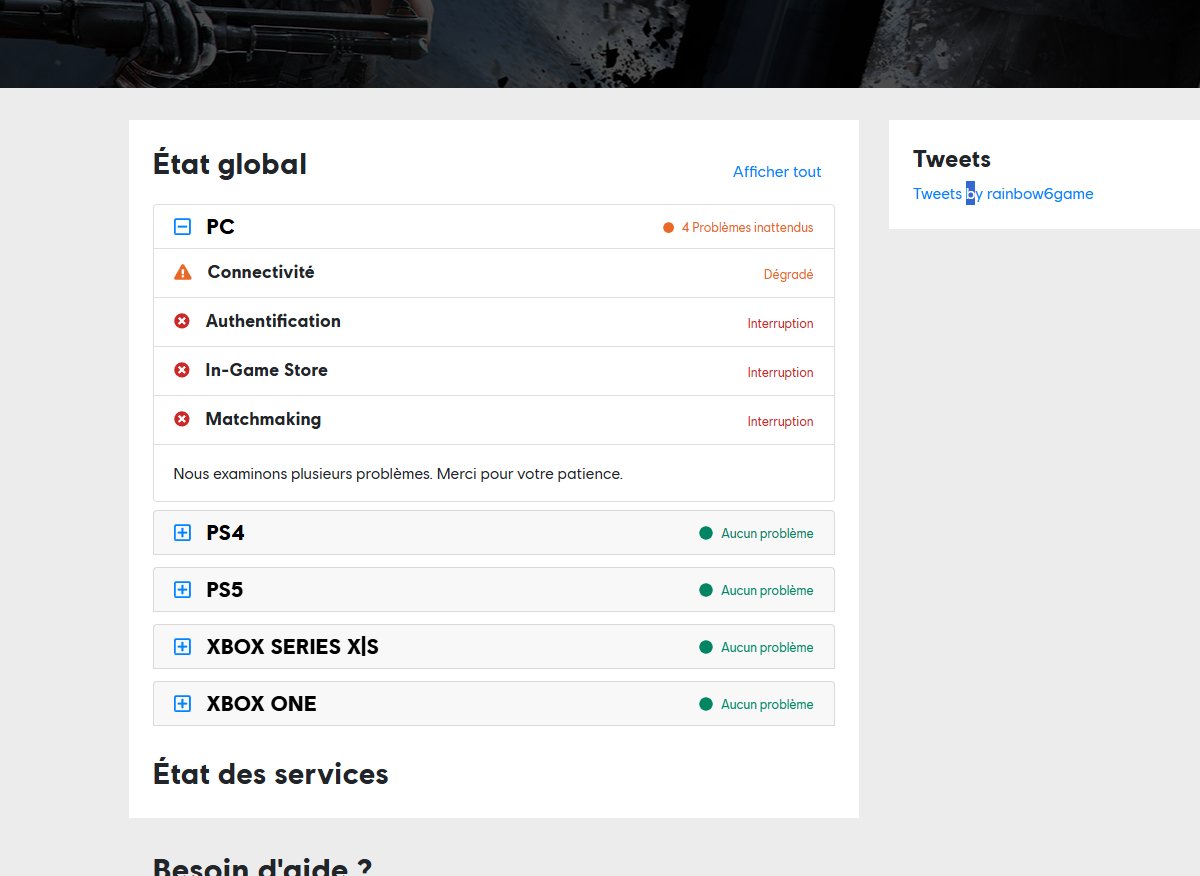Expand the XBOX ONE section
This screenshot has height=876, width=1200.
(181, 704)
